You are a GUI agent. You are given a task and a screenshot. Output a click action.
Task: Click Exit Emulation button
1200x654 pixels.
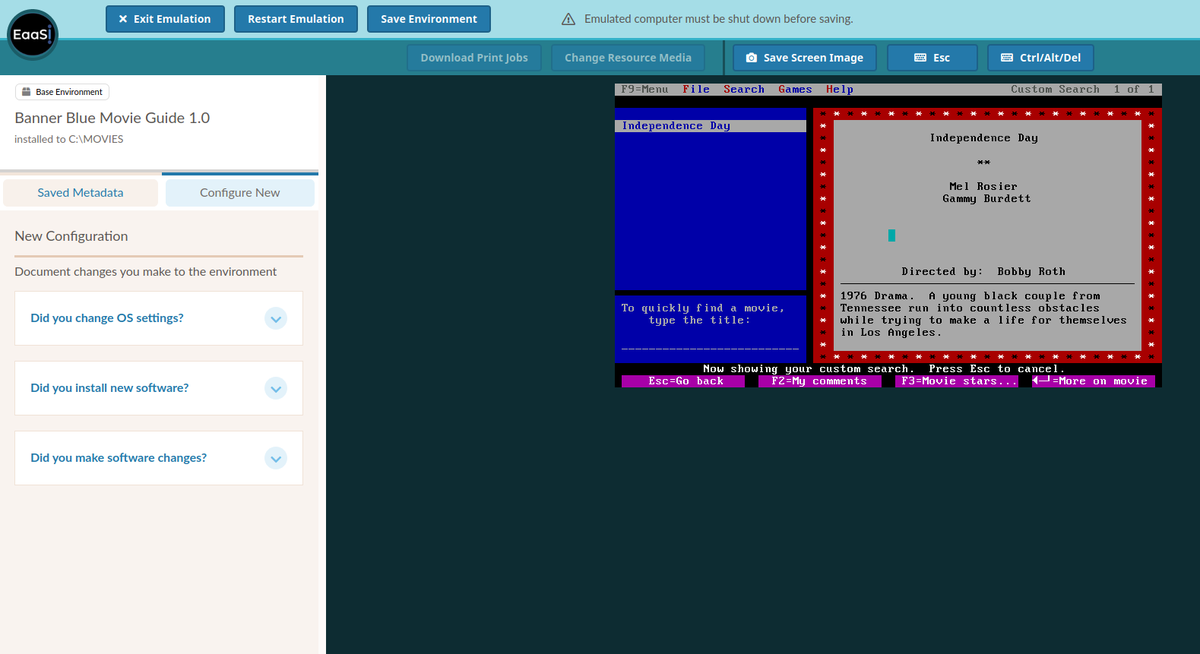[165, 19]
